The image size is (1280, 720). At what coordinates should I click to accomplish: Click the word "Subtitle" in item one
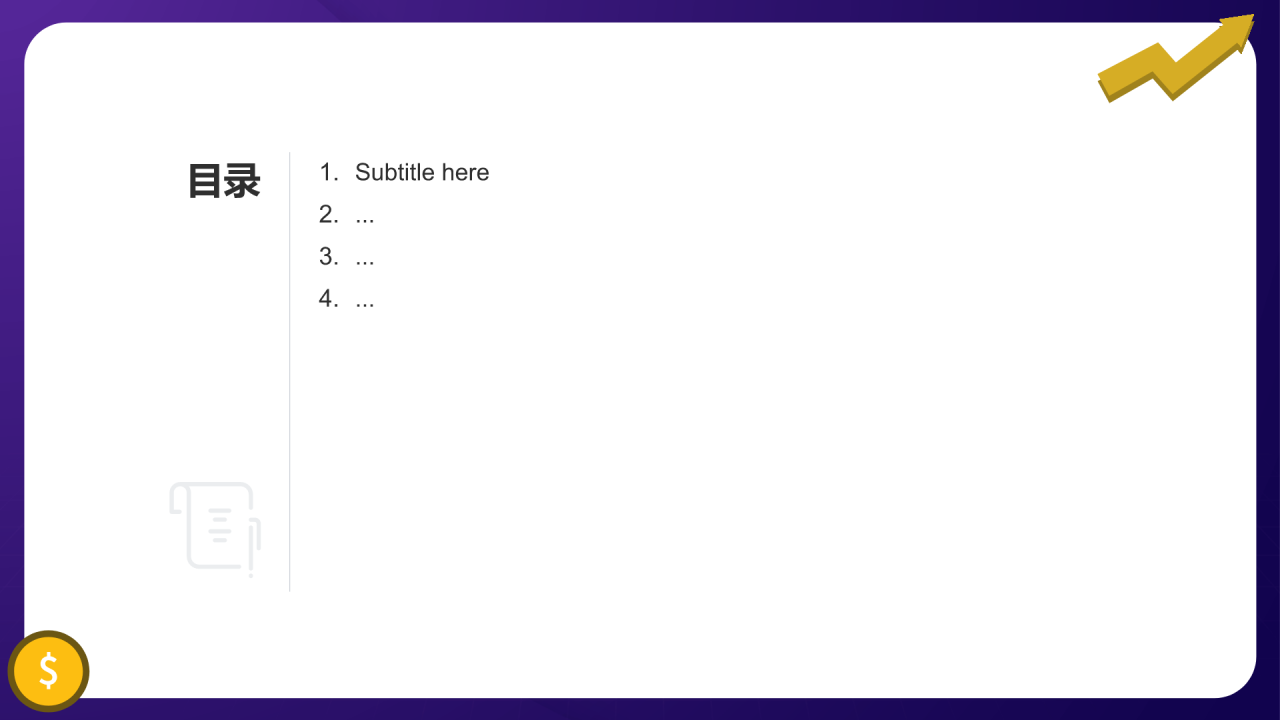[x=395, y=172]
